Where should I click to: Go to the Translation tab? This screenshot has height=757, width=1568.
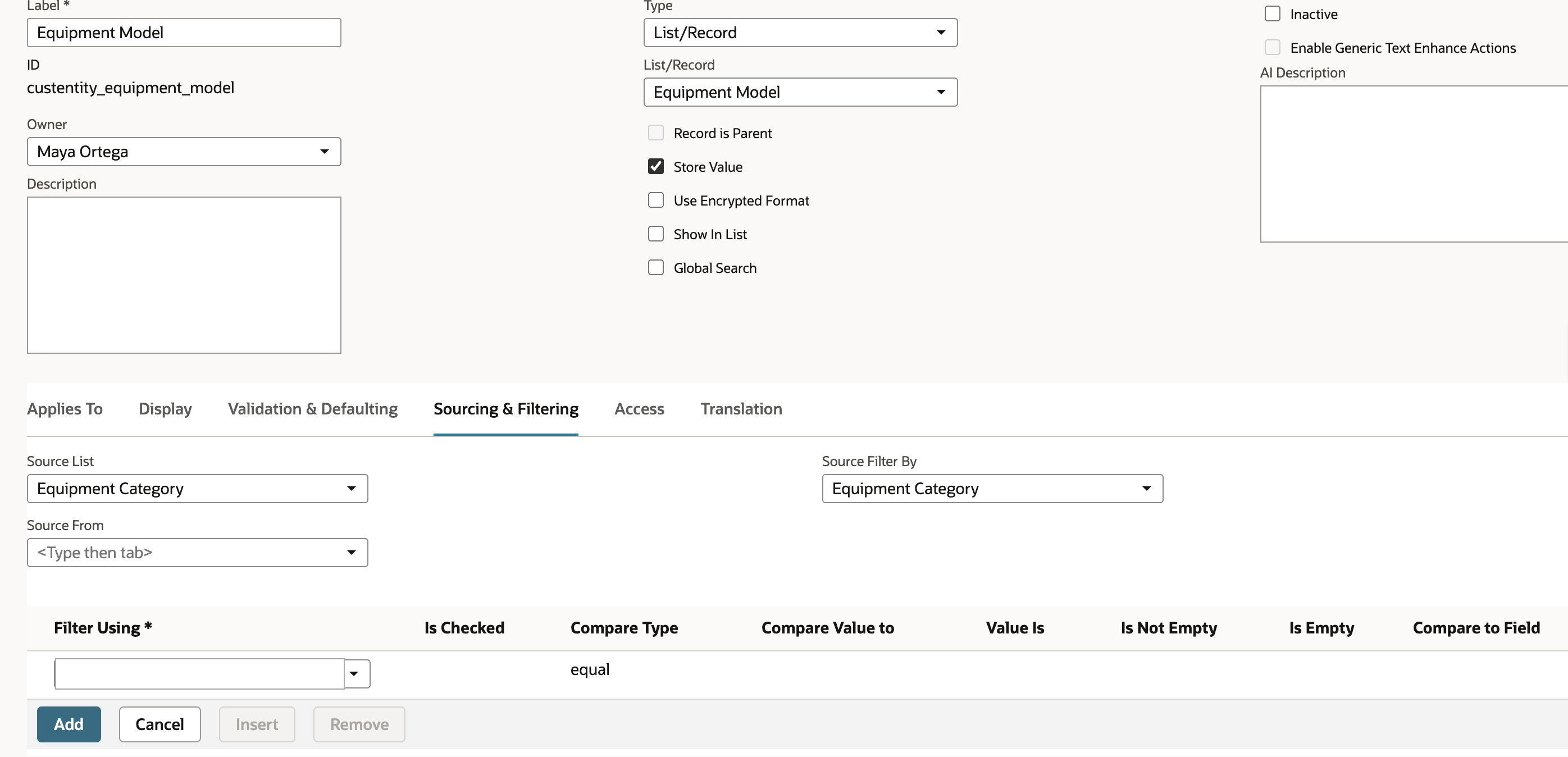[x=741, y=409]
